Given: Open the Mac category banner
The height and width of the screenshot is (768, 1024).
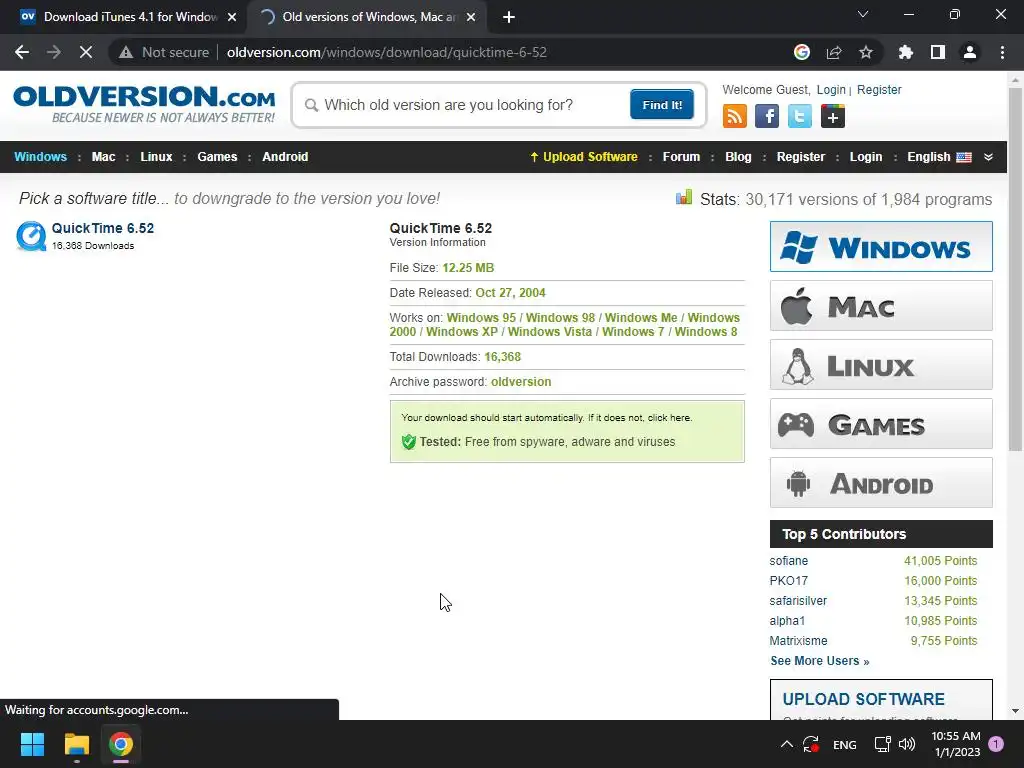Looking at the screenshot, I should point(881,306).
